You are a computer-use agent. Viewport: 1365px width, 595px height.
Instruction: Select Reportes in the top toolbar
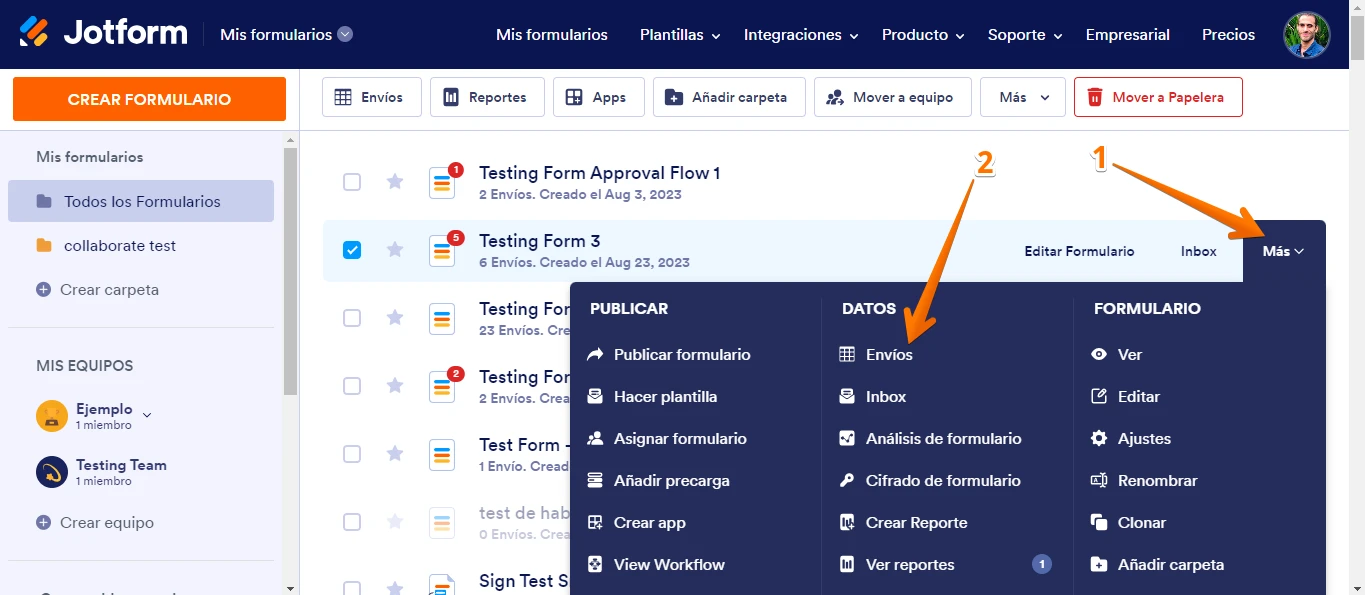point(487,96)
